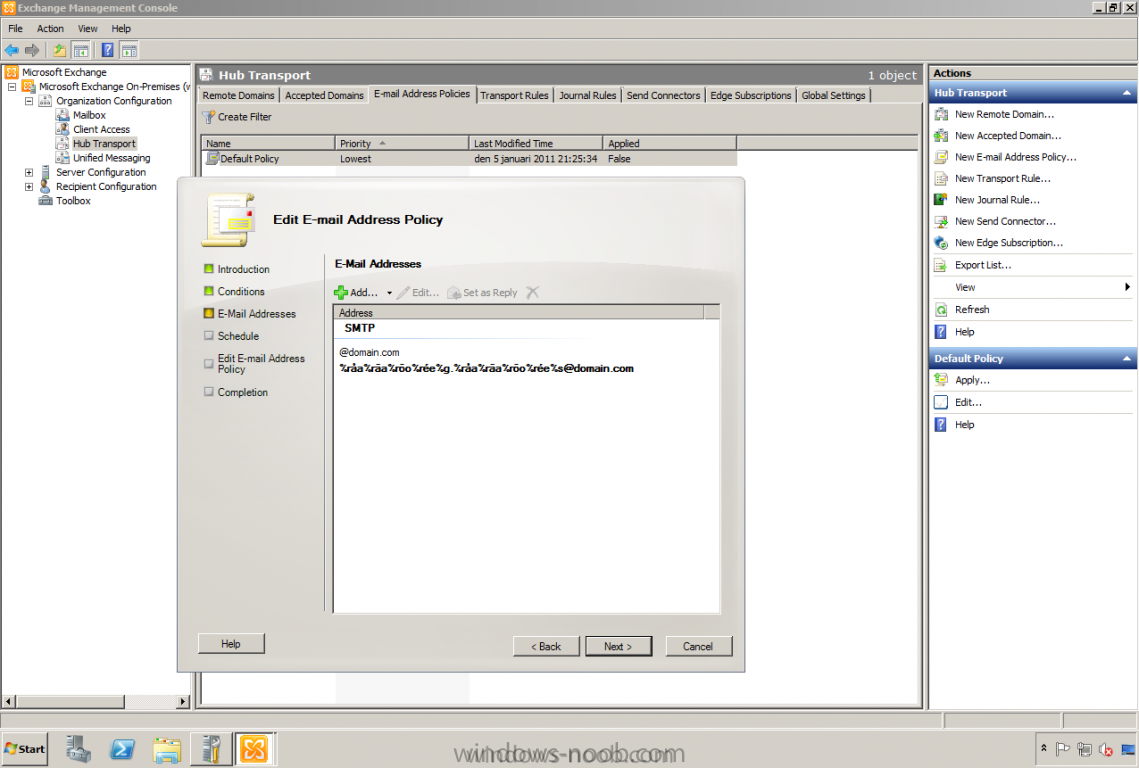Expand the Recipient Configuration node
The width and height of the screenshot is (1139, 768).
(x=29, y=187)
